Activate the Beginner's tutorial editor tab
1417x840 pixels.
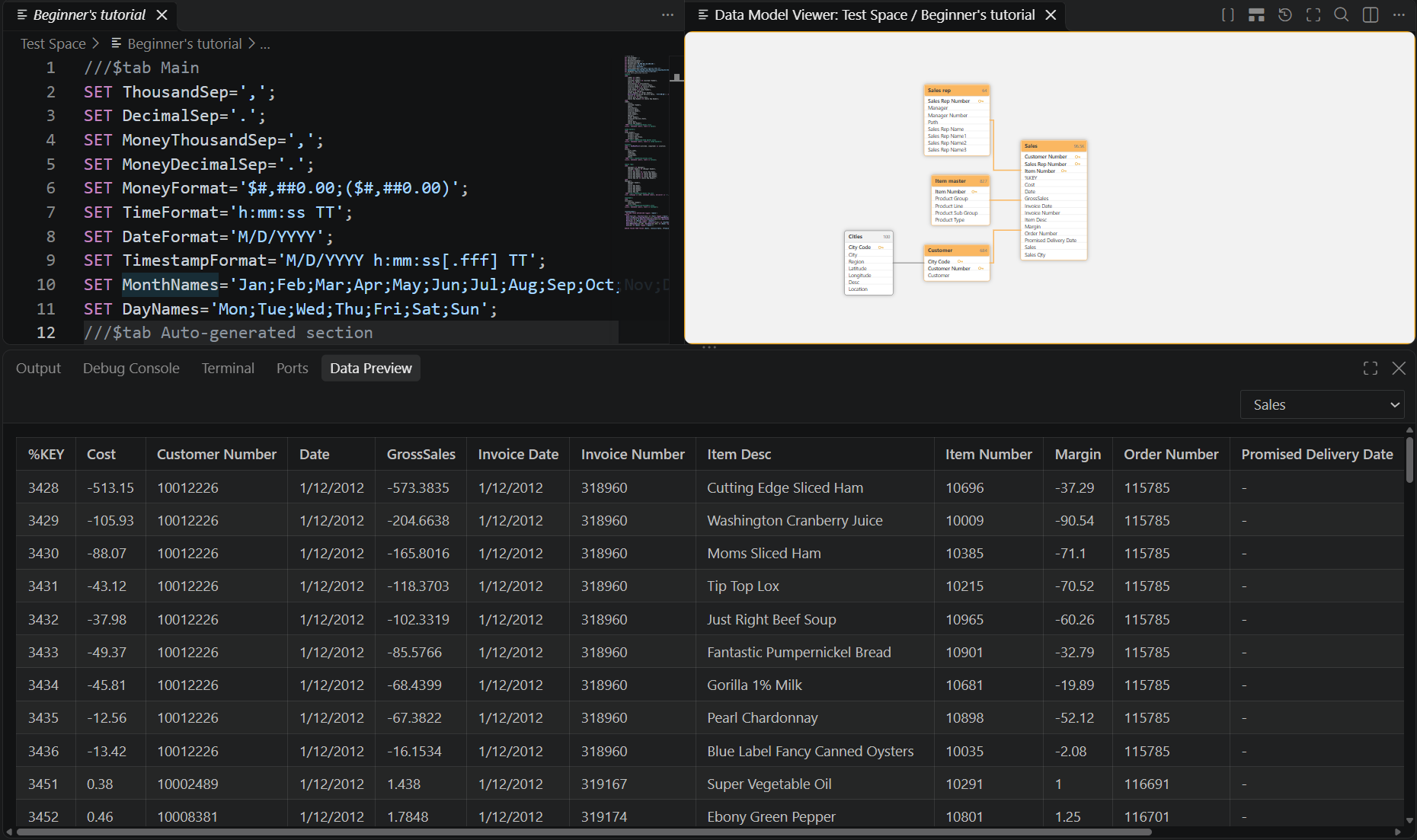click(89, 15)
